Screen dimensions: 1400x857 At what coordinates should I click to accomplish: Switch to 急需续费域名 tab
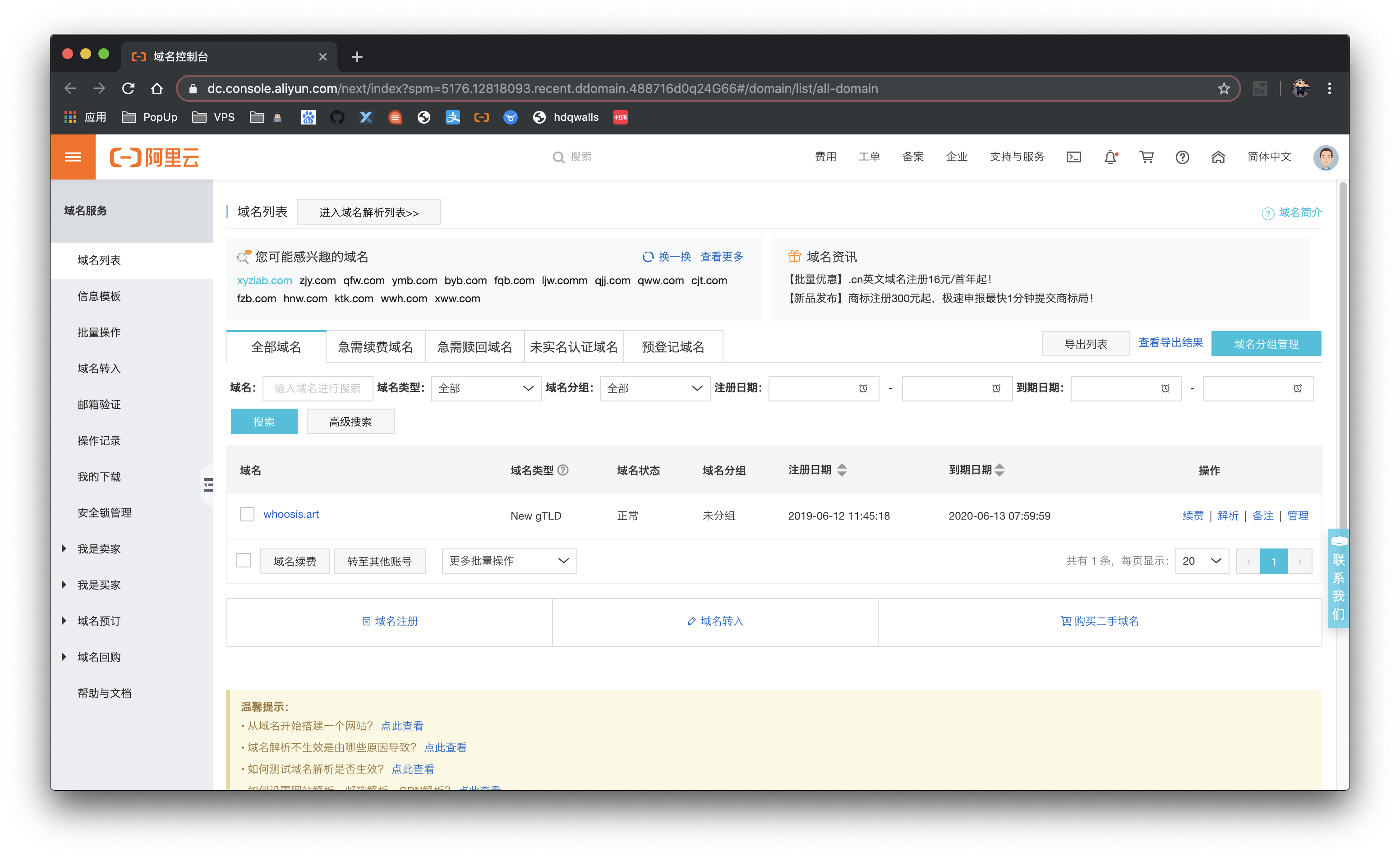376,347
